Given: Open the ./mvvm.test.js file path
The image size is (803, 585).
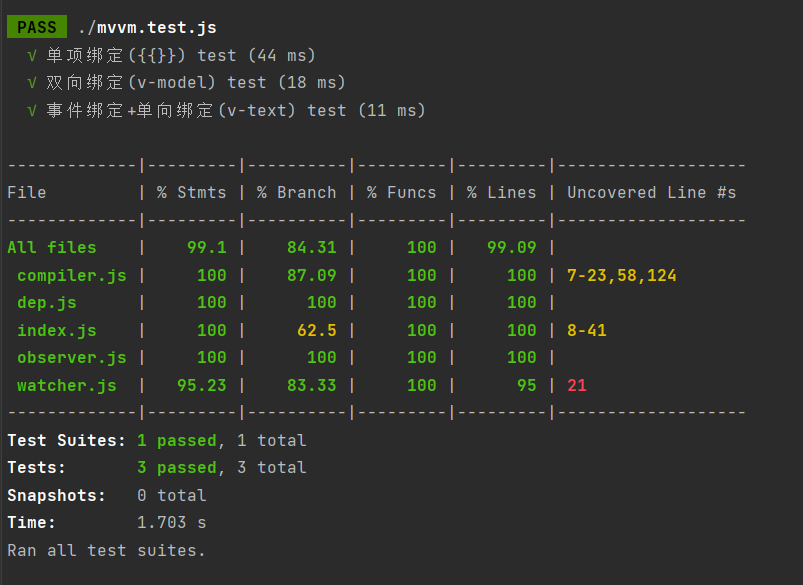Looking at the screenshot, I should [146, 27].
